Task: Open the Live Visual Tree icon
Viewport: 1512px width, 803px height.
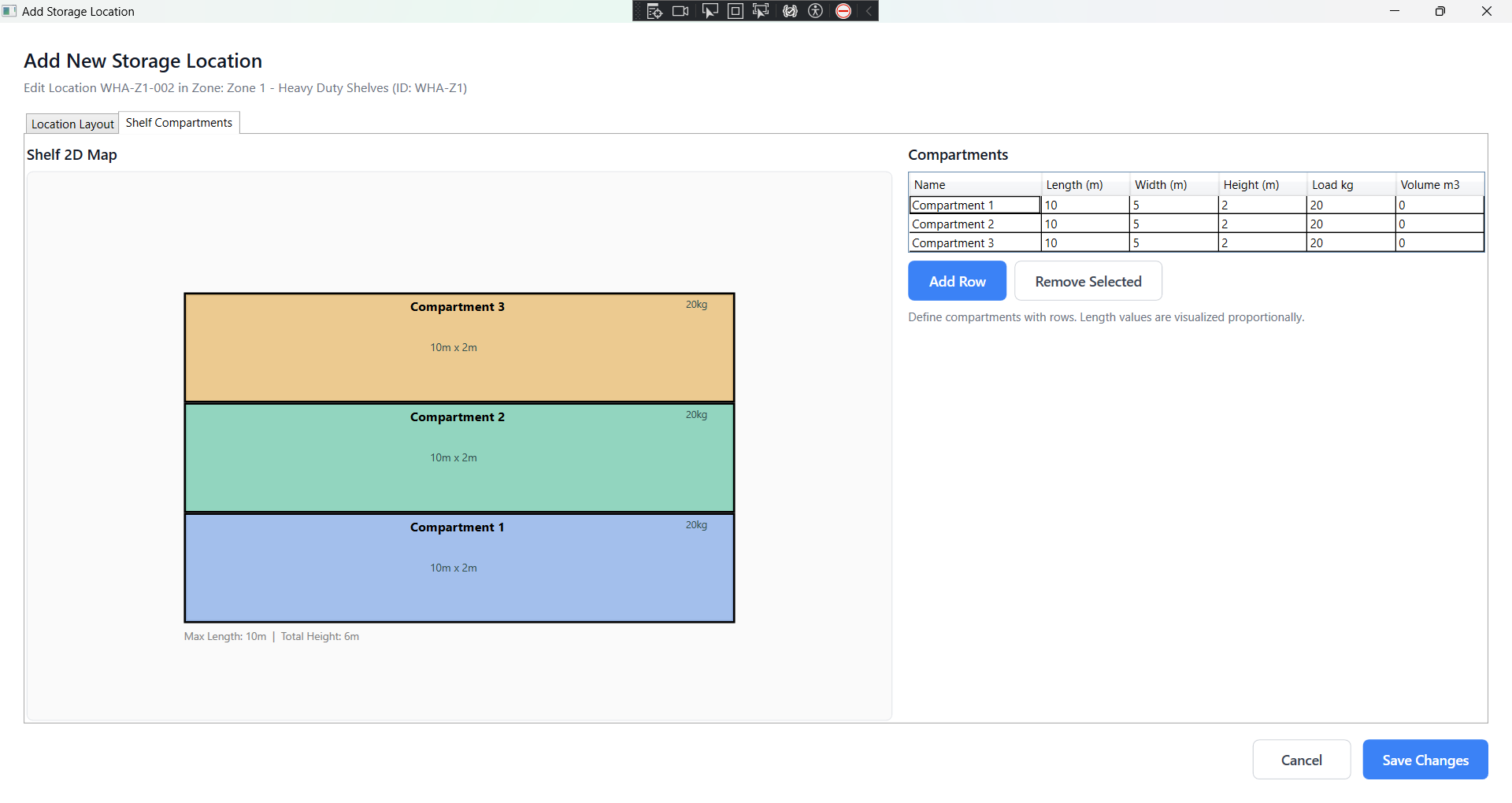Action: [x=654, y=11]
